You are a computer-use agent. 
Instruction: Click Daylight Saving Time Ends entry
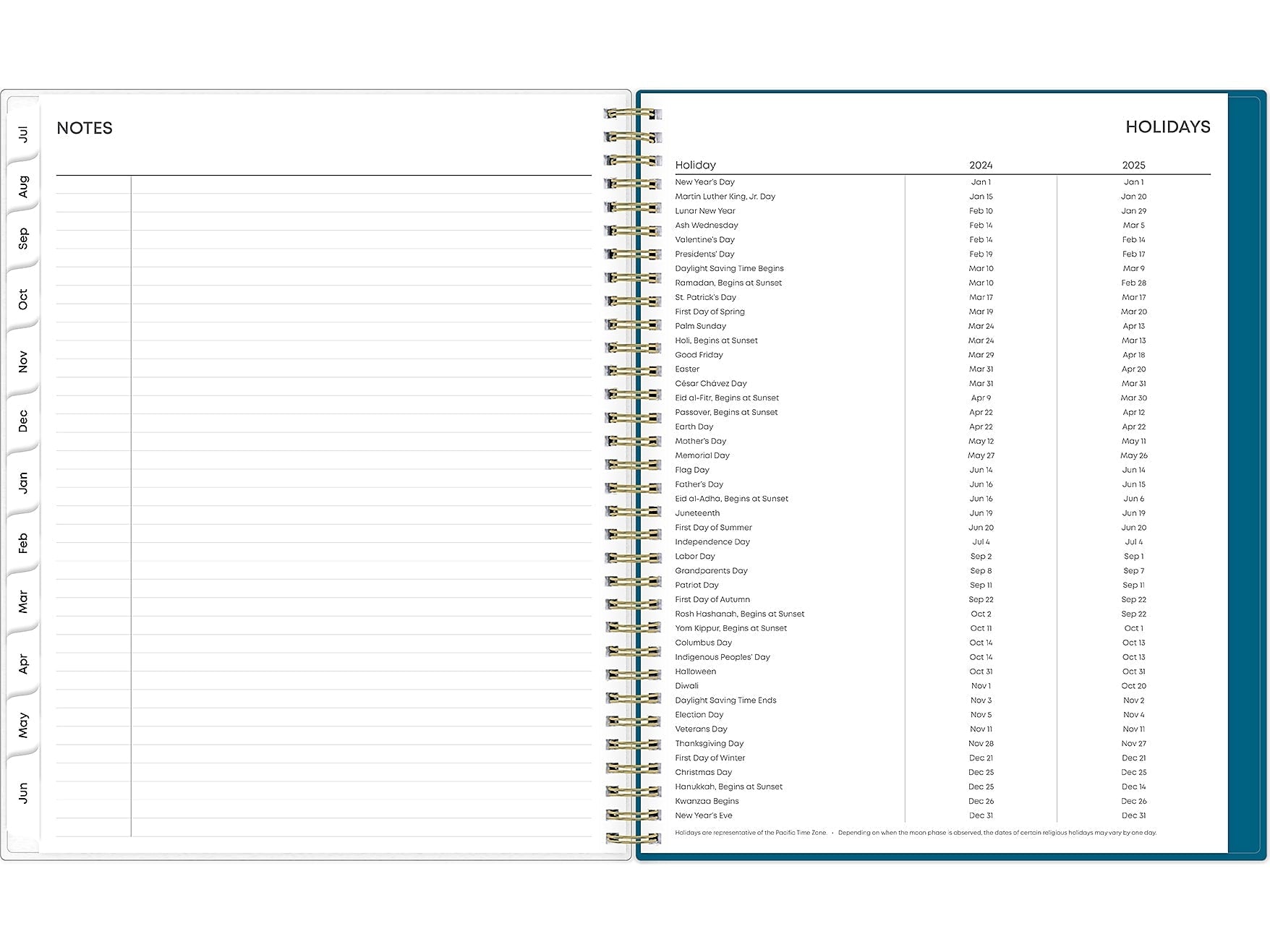(x=725, y=700)
